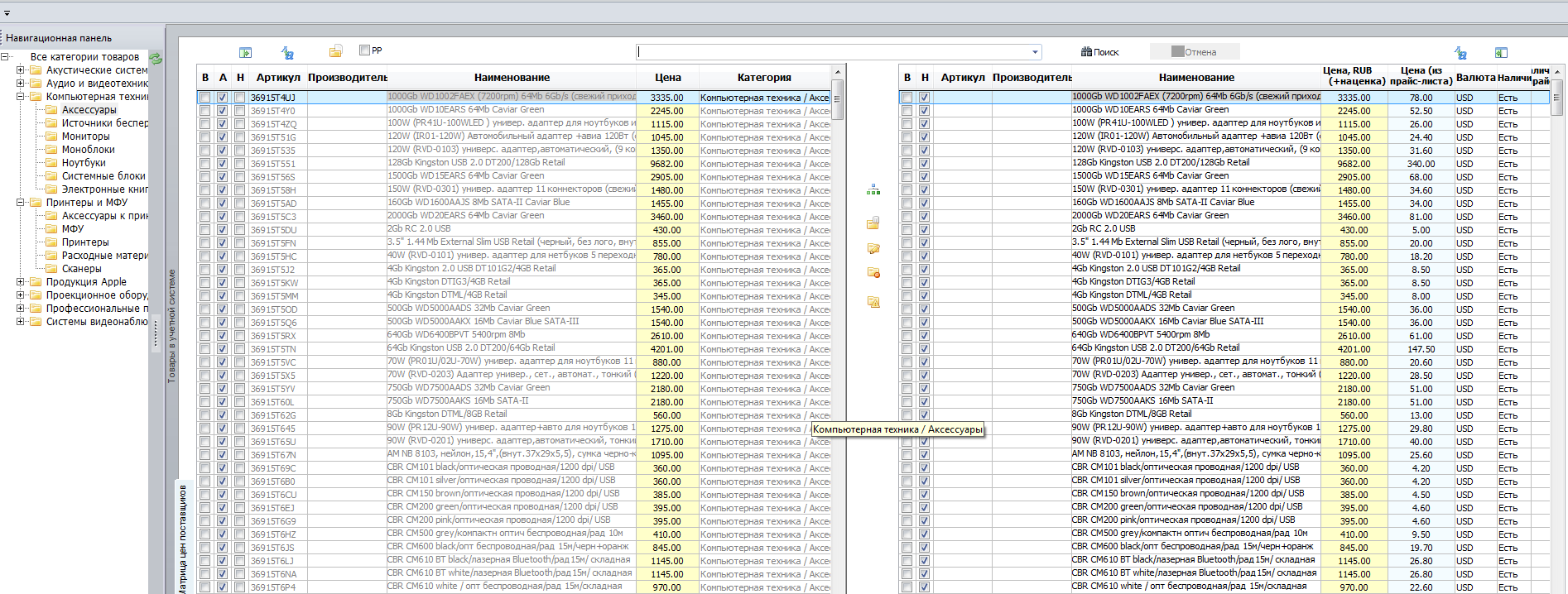The width and height of the screenshot is (1568, 594).
Task: Click the sort A-Z icon above the right table
Action: 1460,53
